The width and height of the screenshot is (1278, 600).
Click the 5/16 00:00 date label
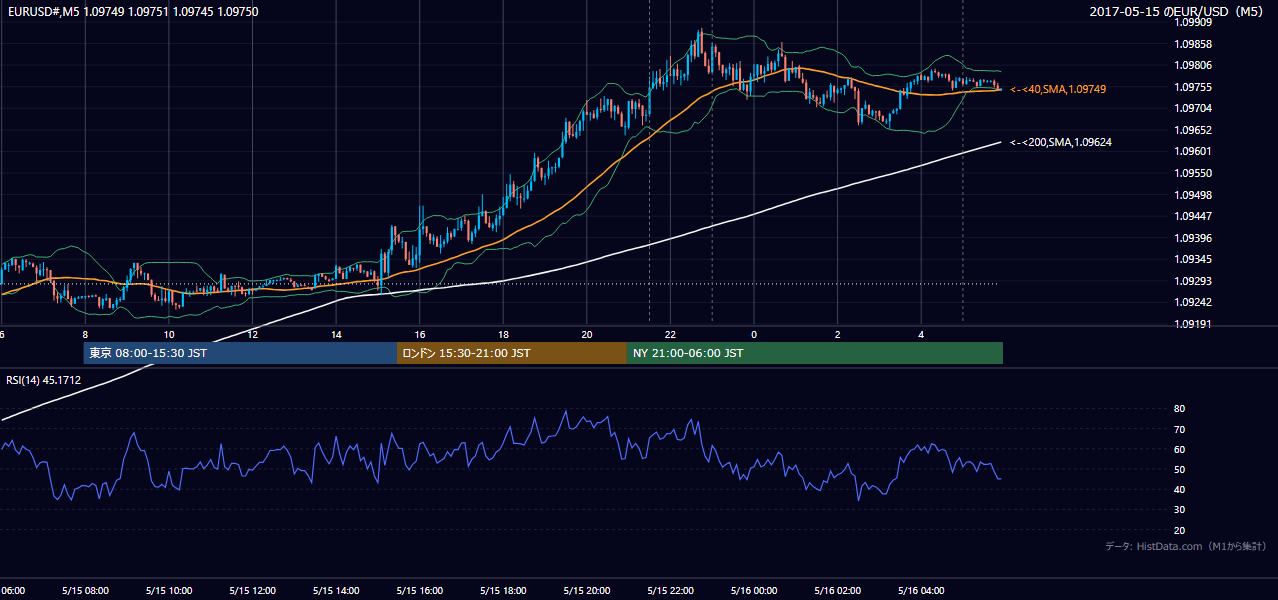[754, 591]
